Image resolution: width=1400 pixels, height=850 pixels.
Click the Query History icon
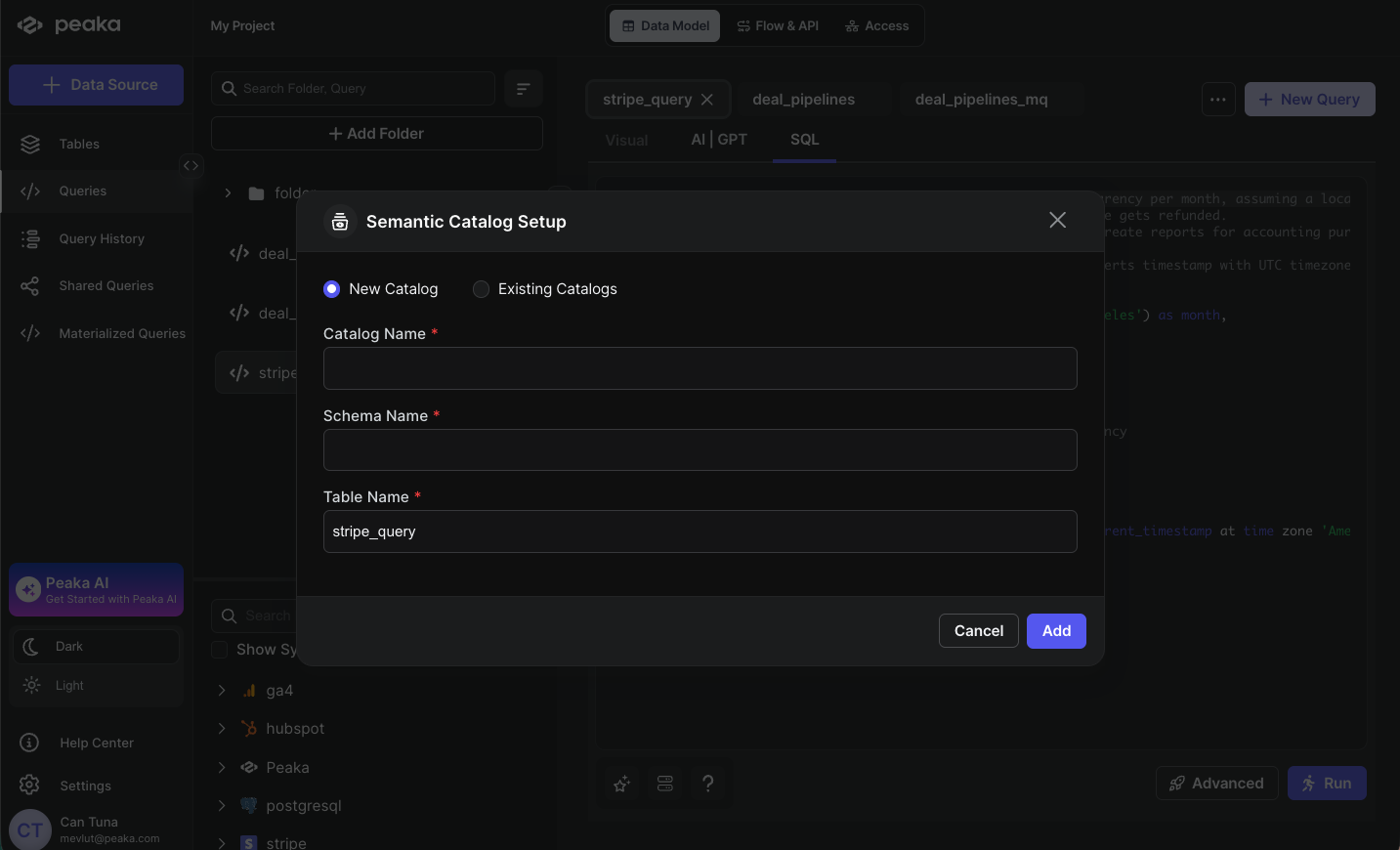point(30,239)
